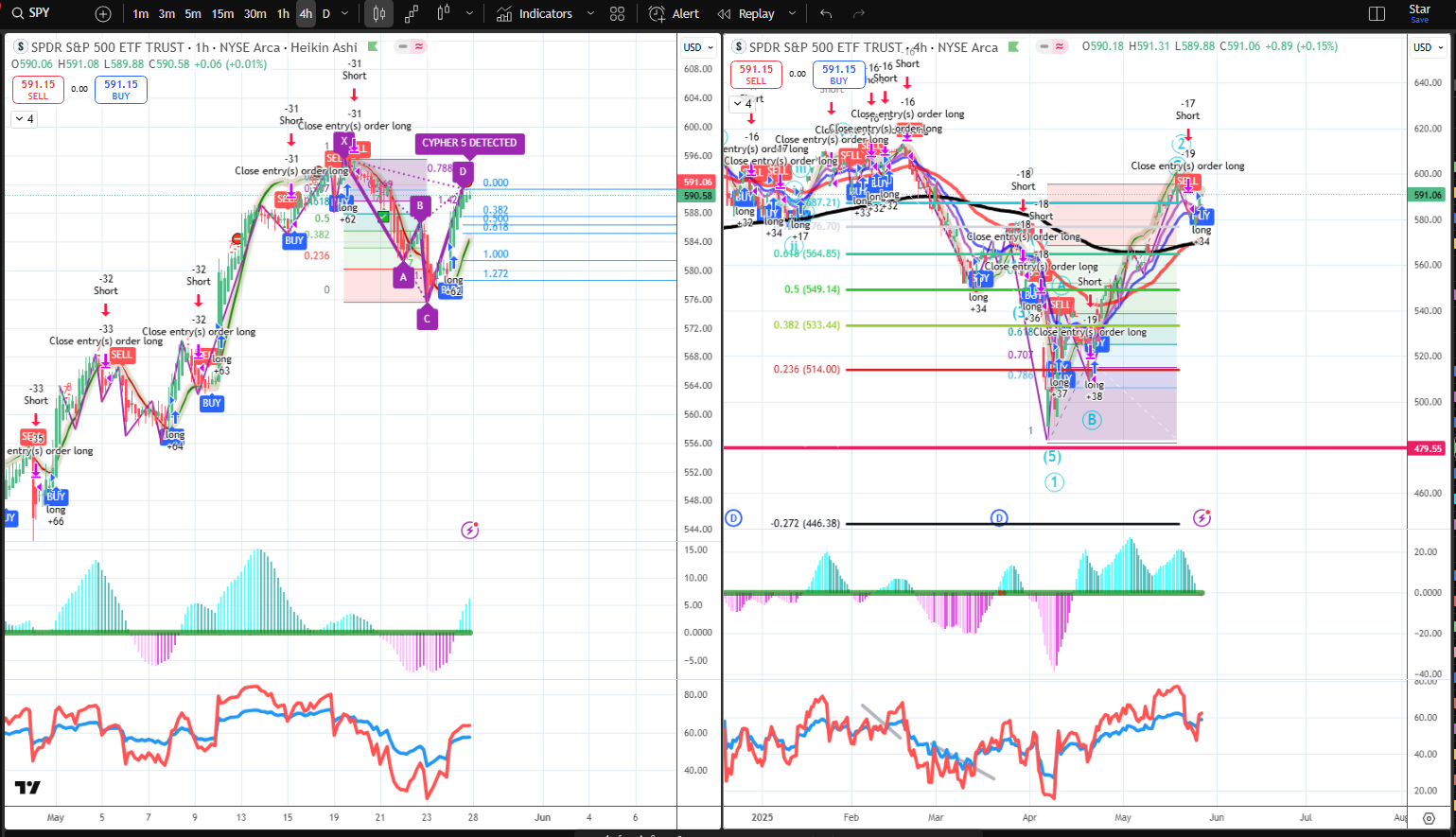The height and width of the screenshot is (837, 1456).
Task: Click the redo arrow
Action: click(859, 14)
